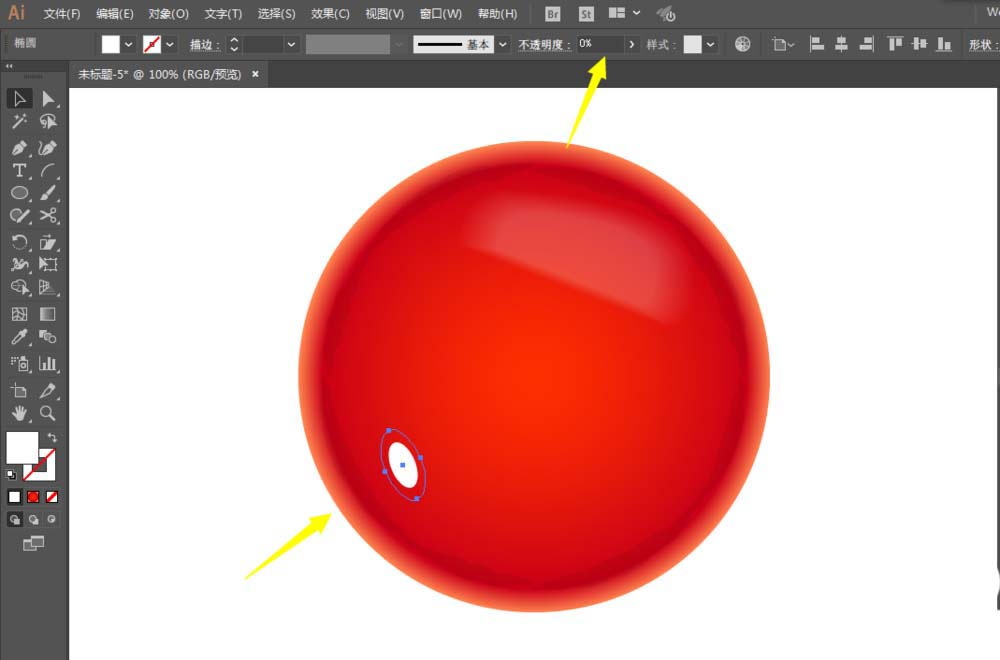Enable Draw Normal mode
This screenshot has width=1000, height=660.
[15, 520]
